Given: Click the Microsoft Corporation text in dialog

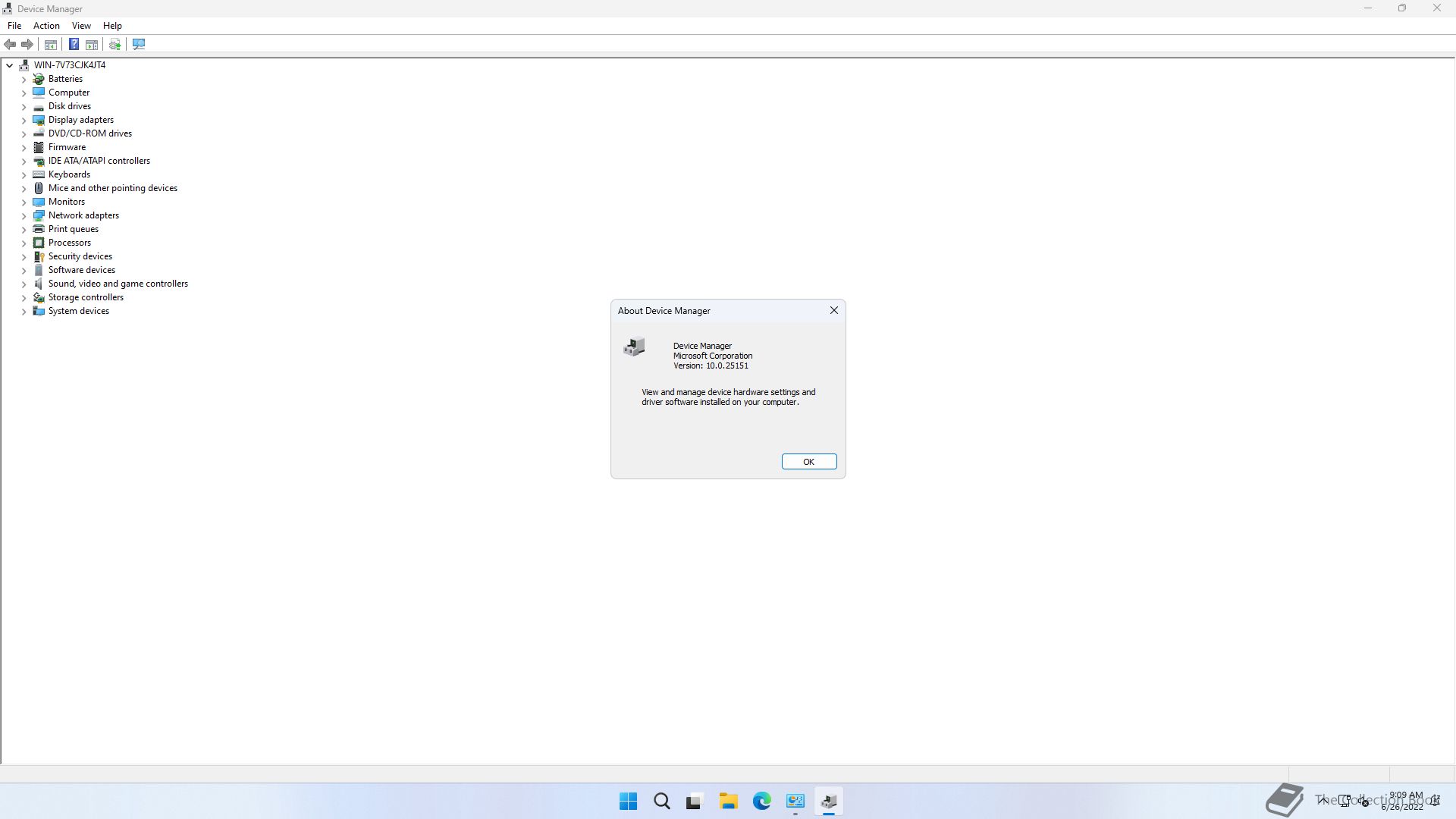Looking at the screenshot, I should point(713,356).
